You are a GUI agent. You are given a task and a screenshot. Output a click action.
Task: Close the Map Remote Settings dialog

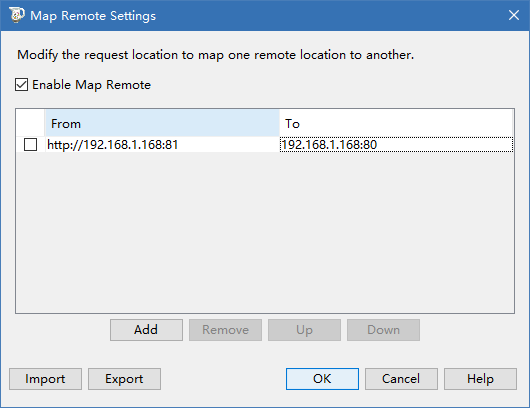(x=514, y=15)
